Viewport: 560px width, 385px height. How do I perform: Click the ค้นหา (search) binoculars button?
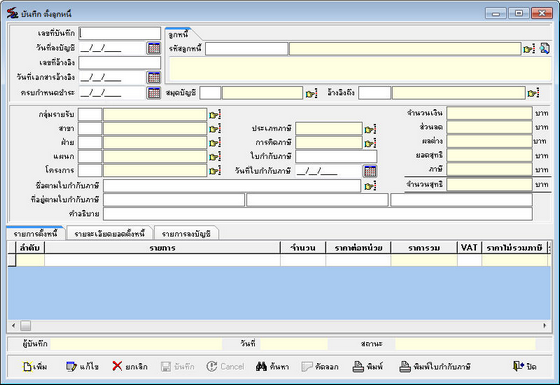coord(272,366)
